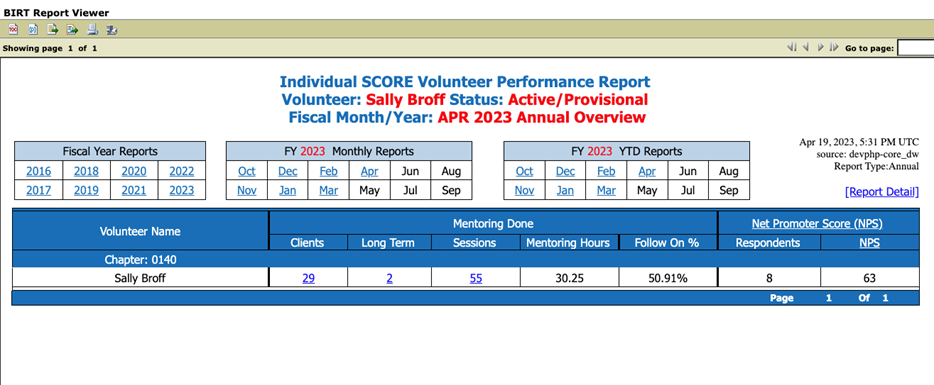The image size is (934, 385).
Task: Open the 2020 fiscal year report
Action: (x=134, y=172)
